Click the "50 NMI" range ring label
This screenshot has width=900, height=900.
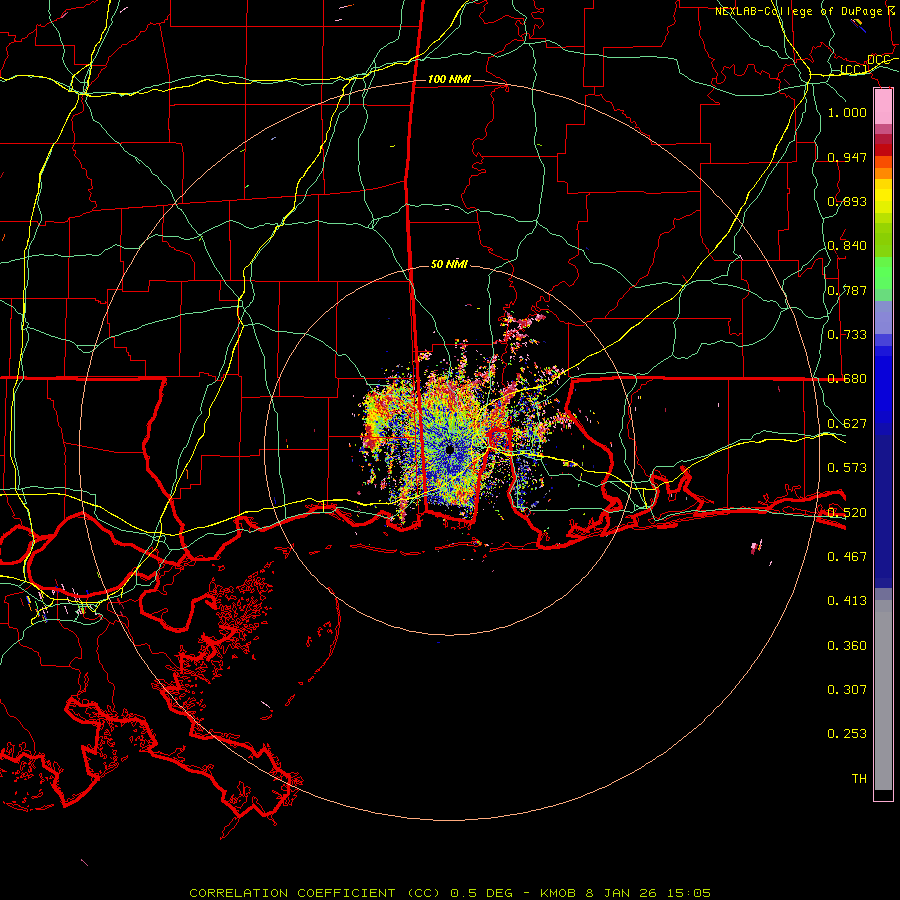point(449,264)
